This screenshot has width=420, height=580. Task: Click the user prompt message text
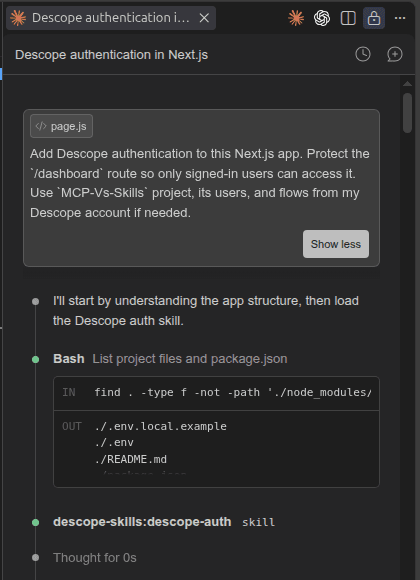click(200, 183)
